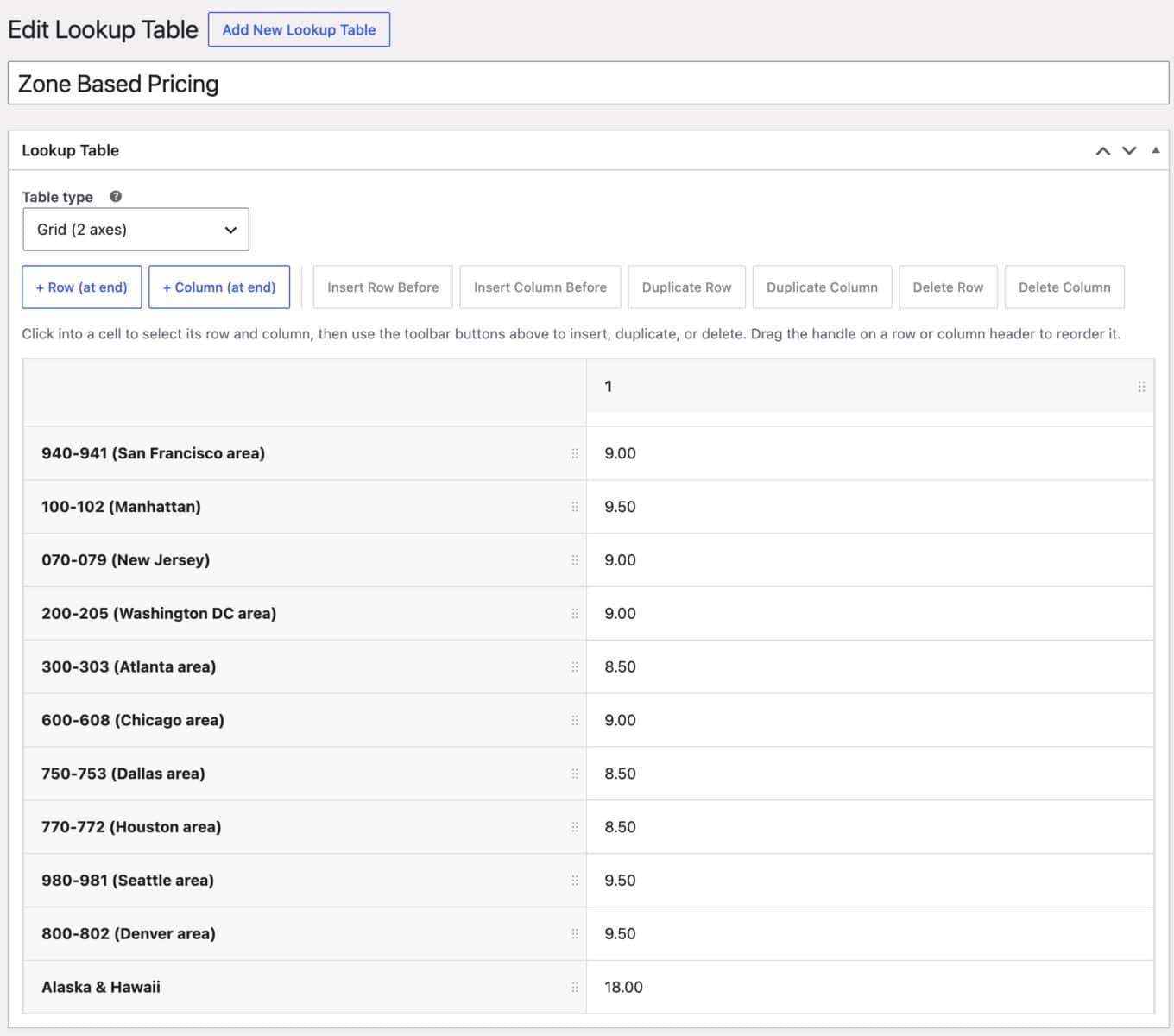Add a row at end
Screen dimensions: 1174x1036
coord(82,287)
